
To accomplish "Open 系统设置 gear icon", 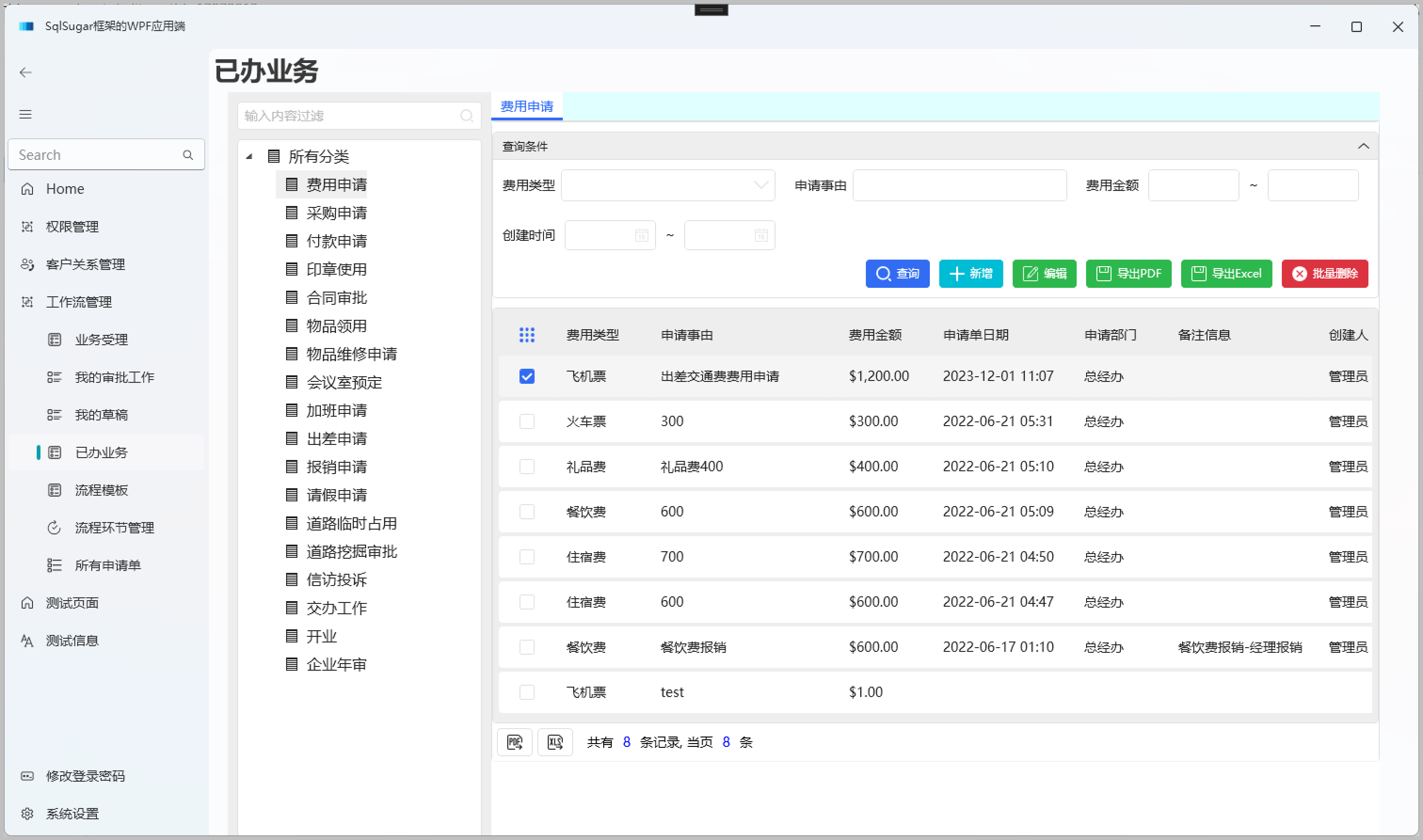I will click(27, 814).
